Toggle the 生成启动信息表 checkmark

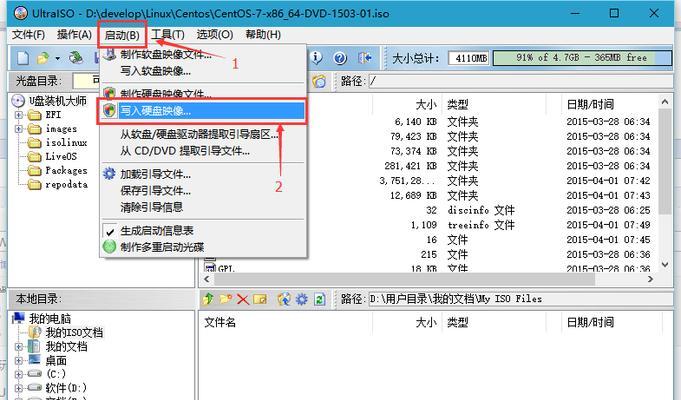click(110, 231)
